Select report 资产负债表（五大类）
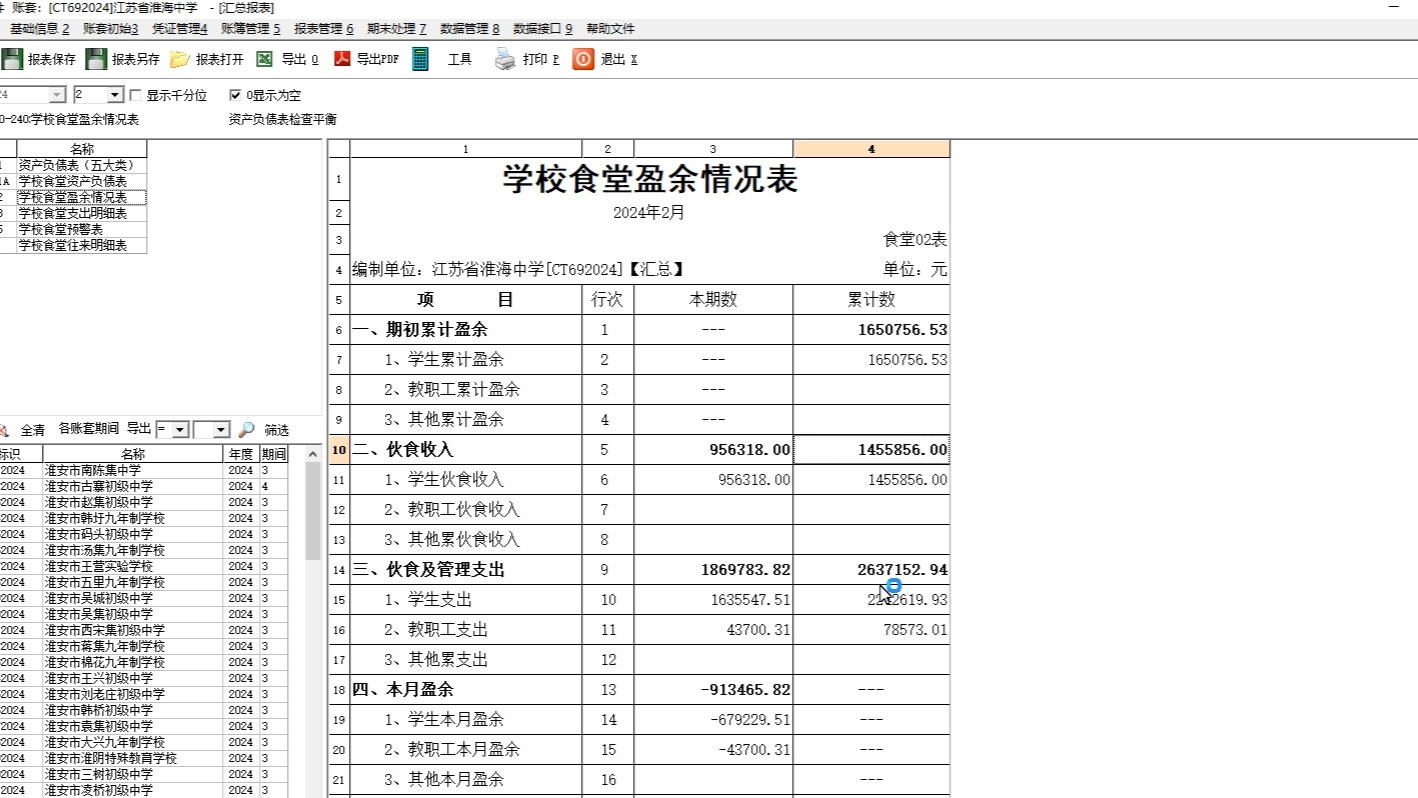This screenshot has height=798, width=1418. (82, 165)
